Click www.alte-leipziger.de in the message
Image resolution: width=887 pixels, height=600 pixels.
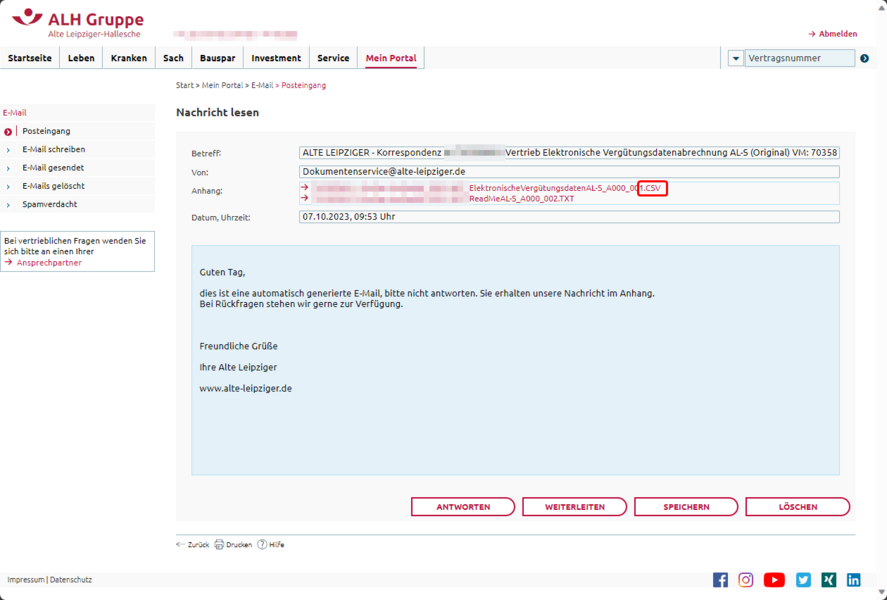(246, 389)
